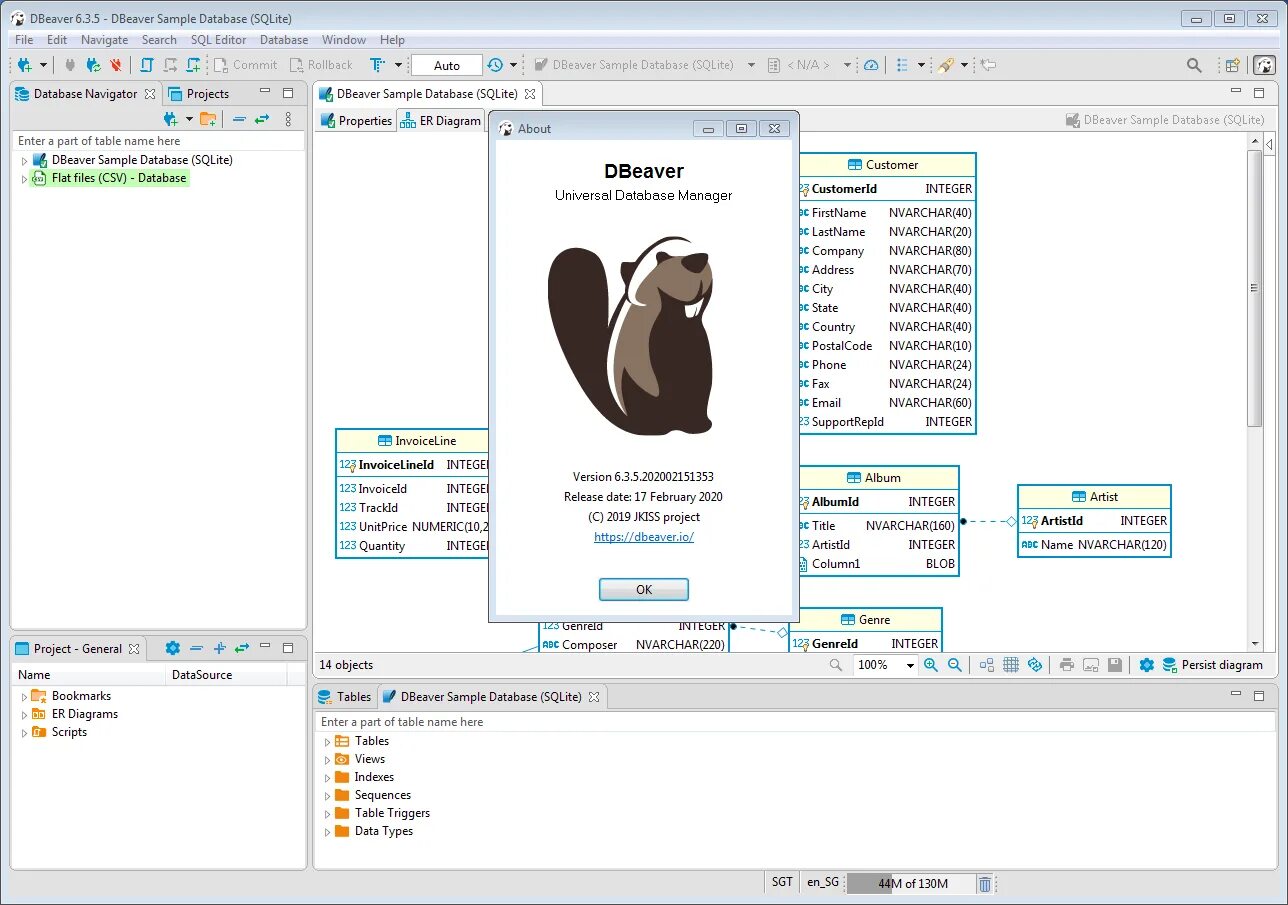Expand DBeaver Sample Database (SQLite) node
1288x905 pixels.
(24, 160)
